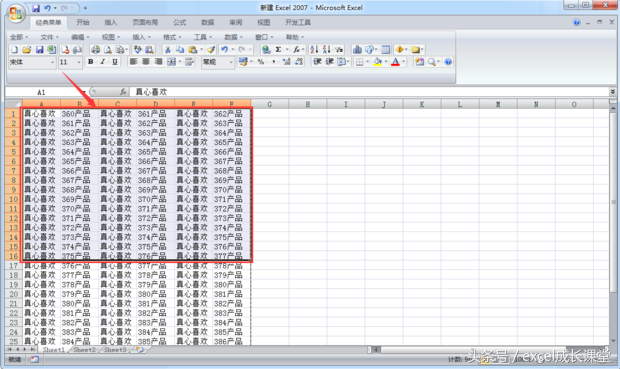The width and height of the screenshot is (620, 369).
Task: Apply red font color A button
Action: click(395, 62)
